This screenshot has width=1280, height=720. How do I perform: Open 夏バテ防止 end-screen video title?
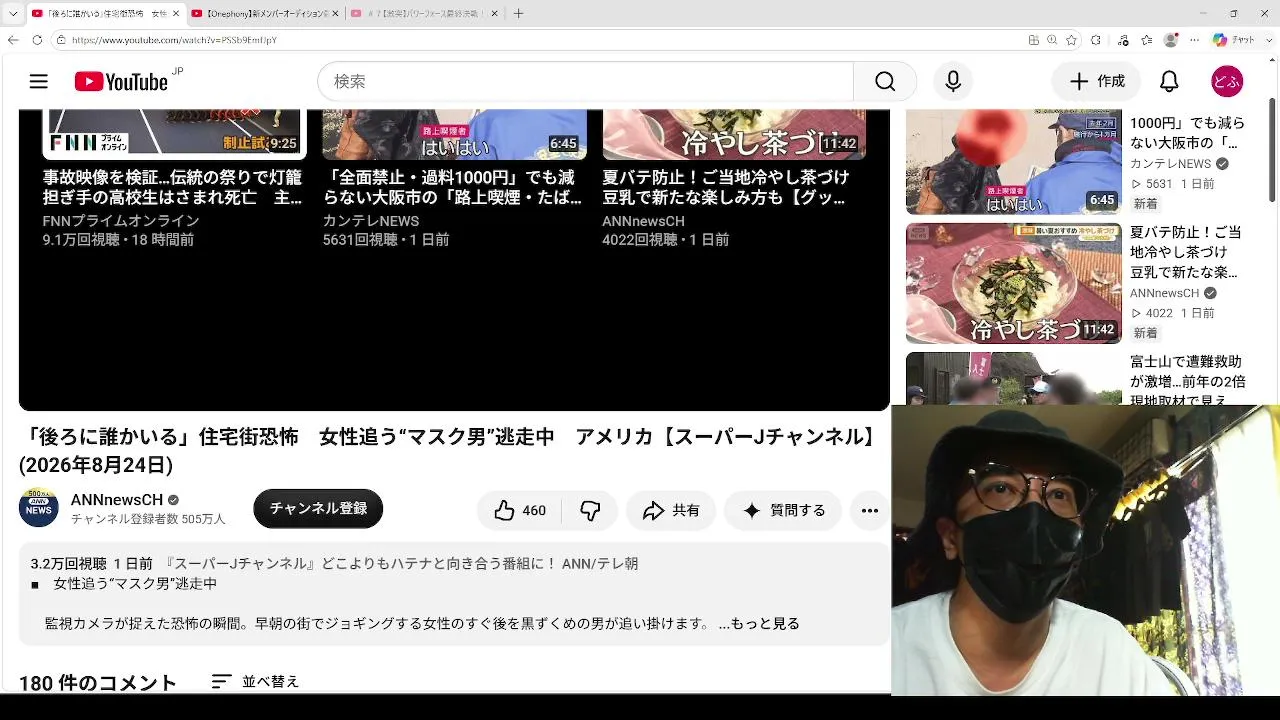click(726, 187)
